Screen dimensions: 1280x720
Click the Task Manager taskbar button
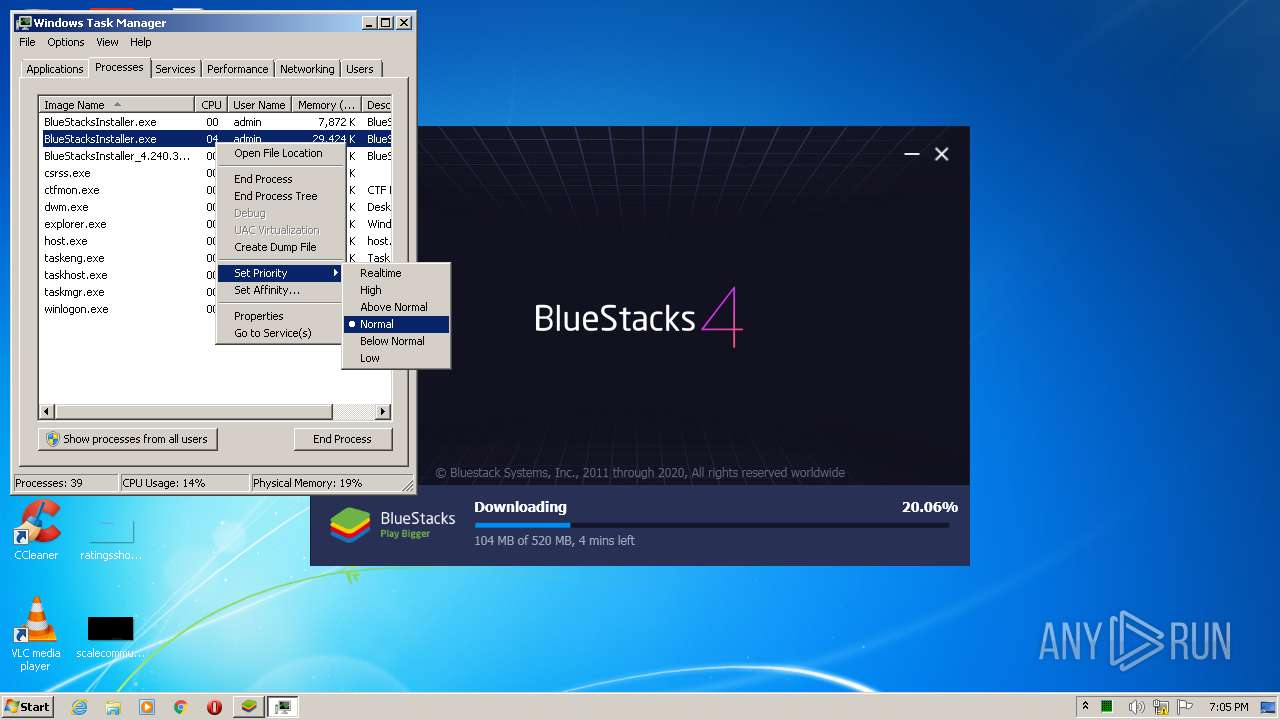[x=283, y=707]
